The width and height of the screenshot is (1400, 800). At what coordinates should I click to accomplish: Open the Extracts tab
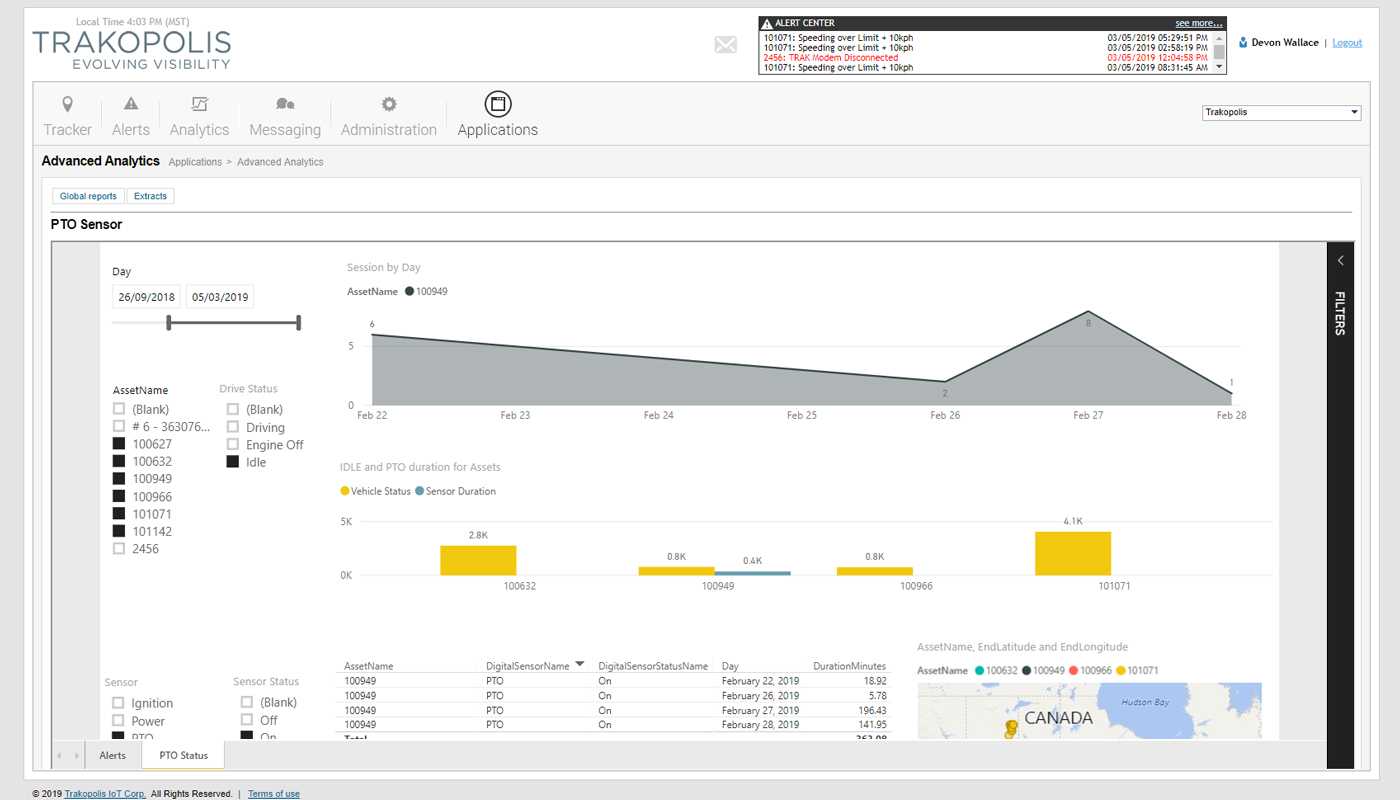pyautogui.click(x=151, y=196)
